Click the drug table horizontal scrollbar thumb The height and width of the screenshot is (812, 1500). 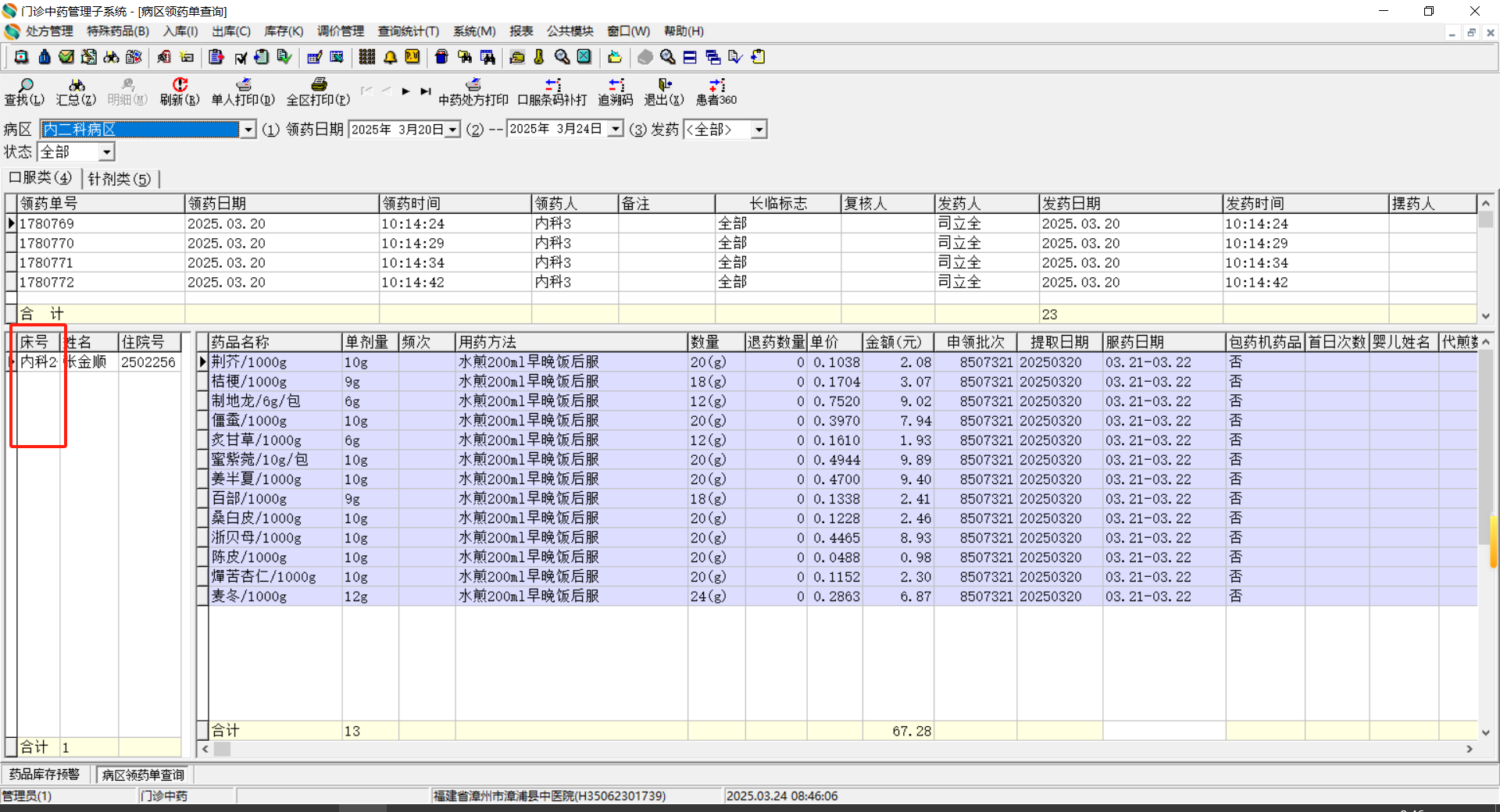pyautogui.click(x=223, y=749)
